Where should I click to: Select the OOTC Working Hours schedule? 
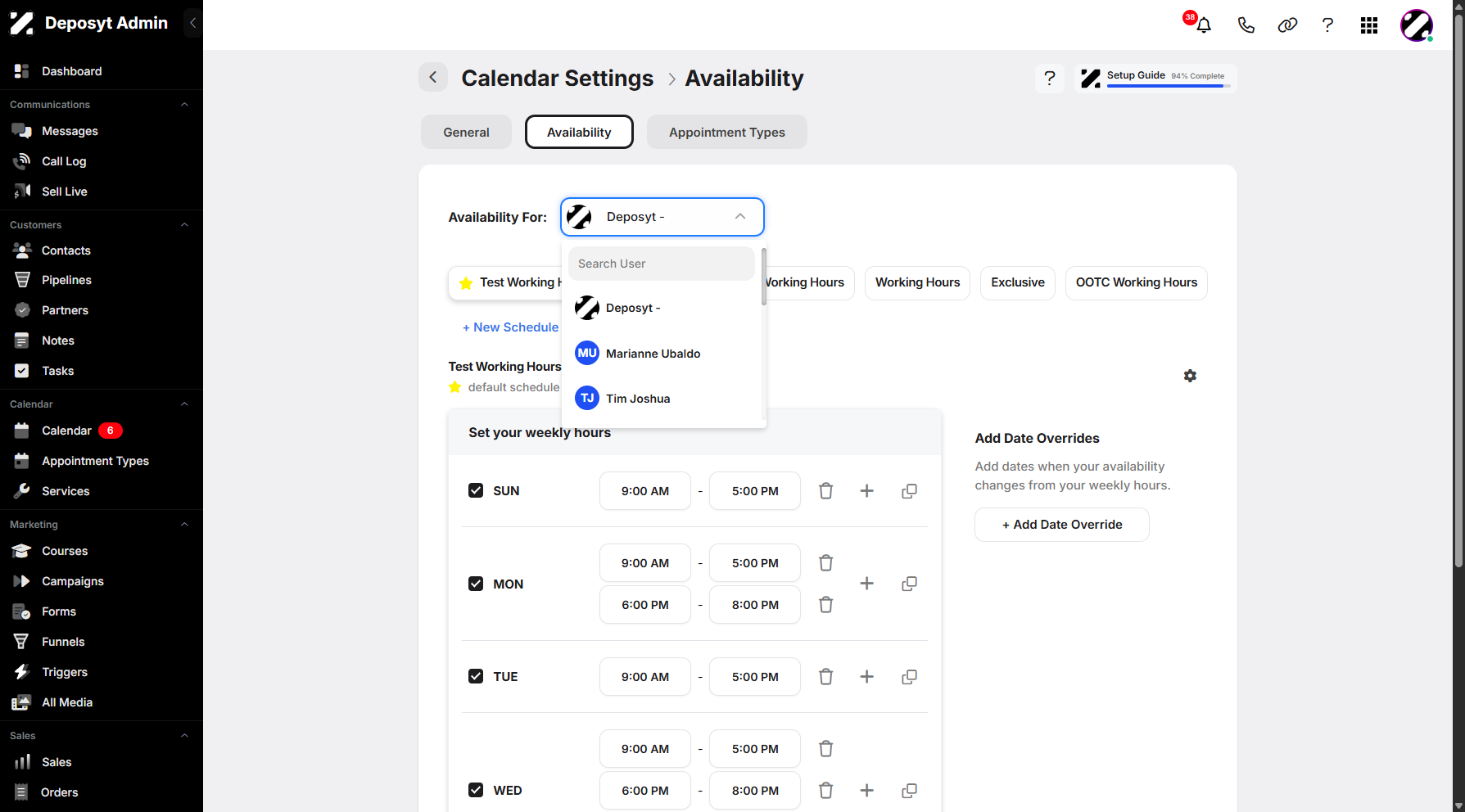tap(1137, 283)
